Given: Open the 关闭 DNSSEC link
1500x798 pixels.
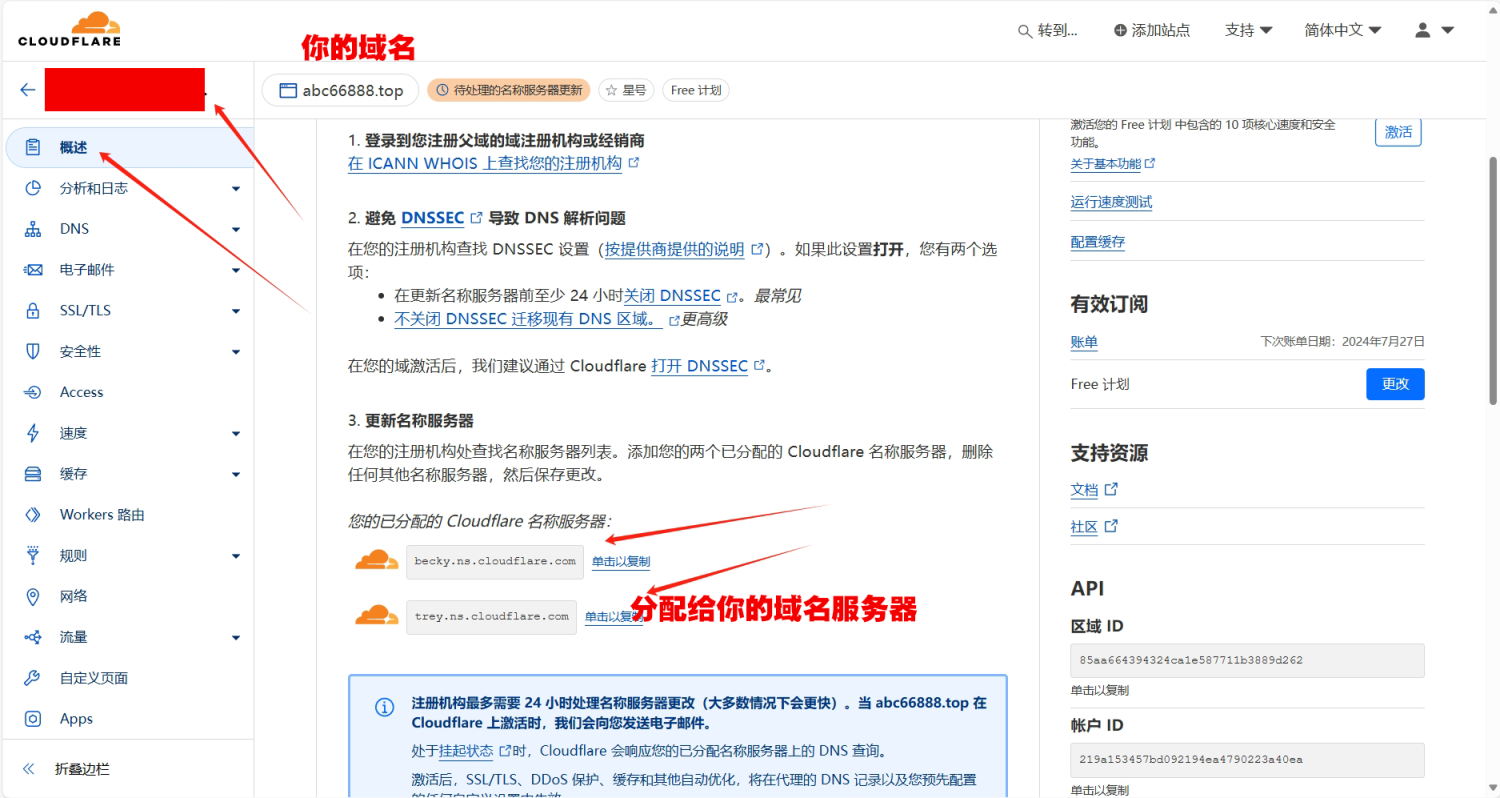Looking at the screenshot, I should tap(681, 296).
